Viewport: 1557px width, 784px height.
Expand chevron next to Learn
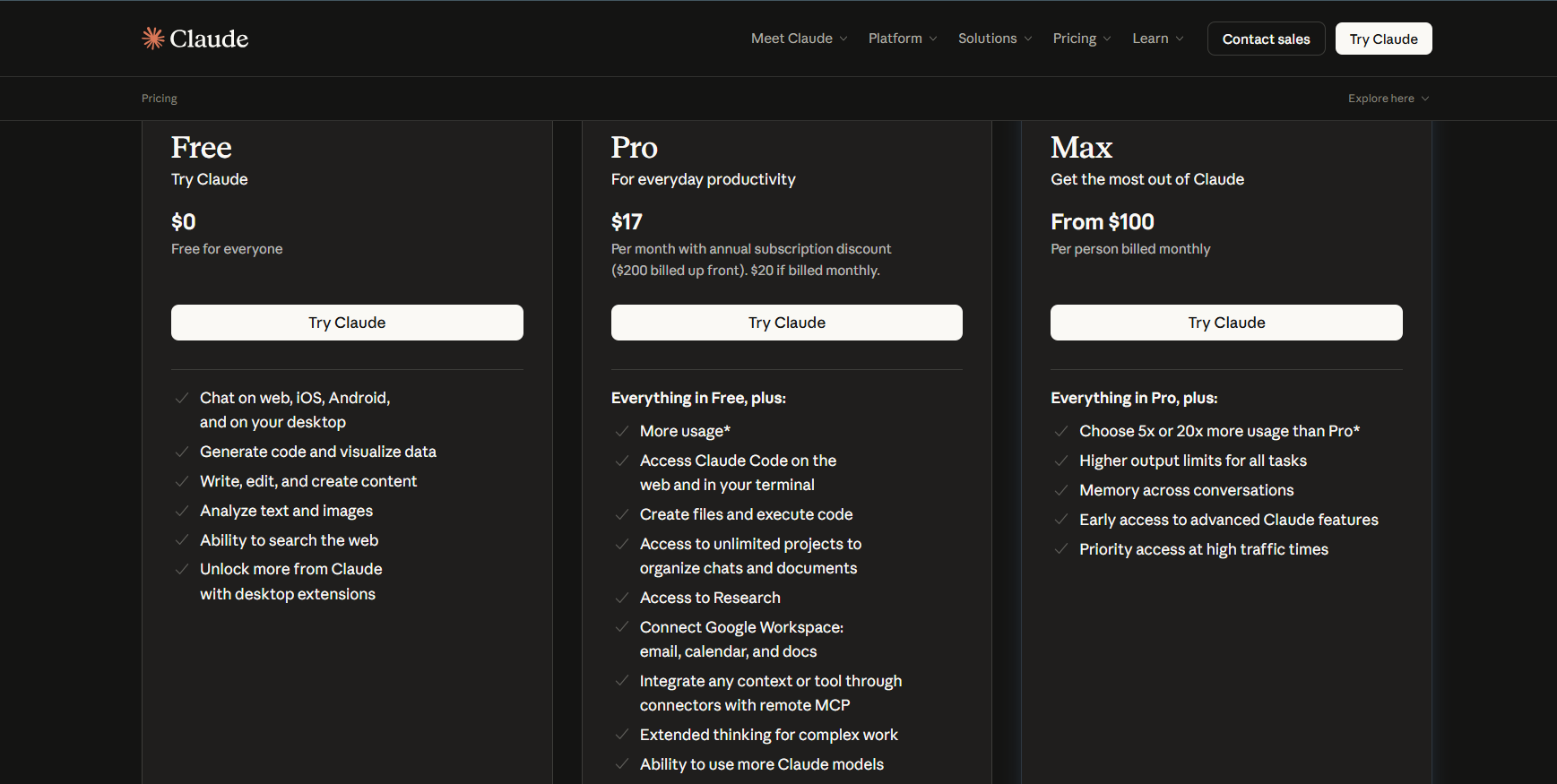[x=1180, y=39]
